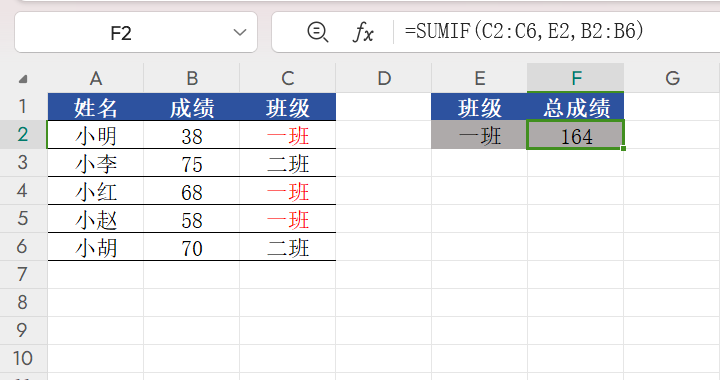Click the select-all corner triangle
The width and height of the screenshot is (720, 380).
click(23, 79)
